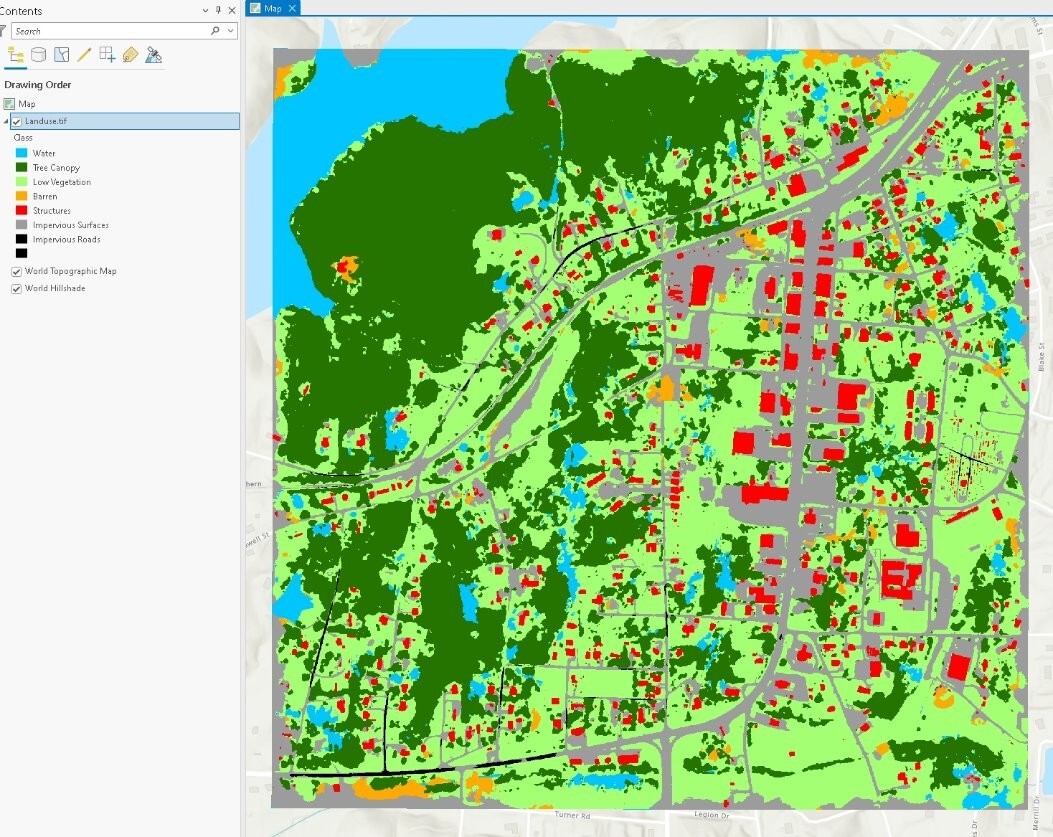Select List By Selection icon
This screenshot has width=1053, height=837.
(62, 55)
